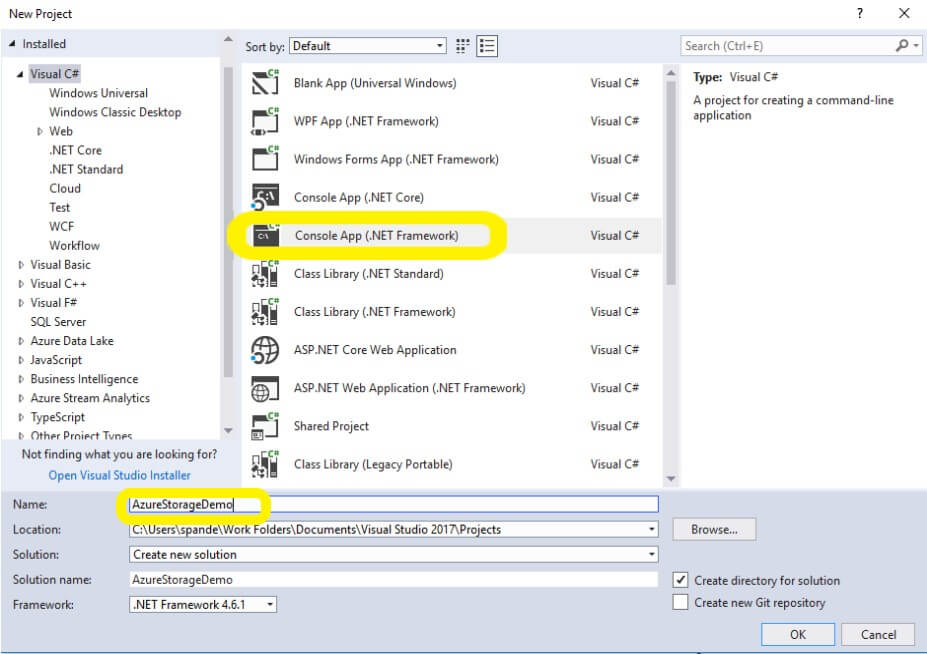Open the Location path dropdown

point(652,529)
